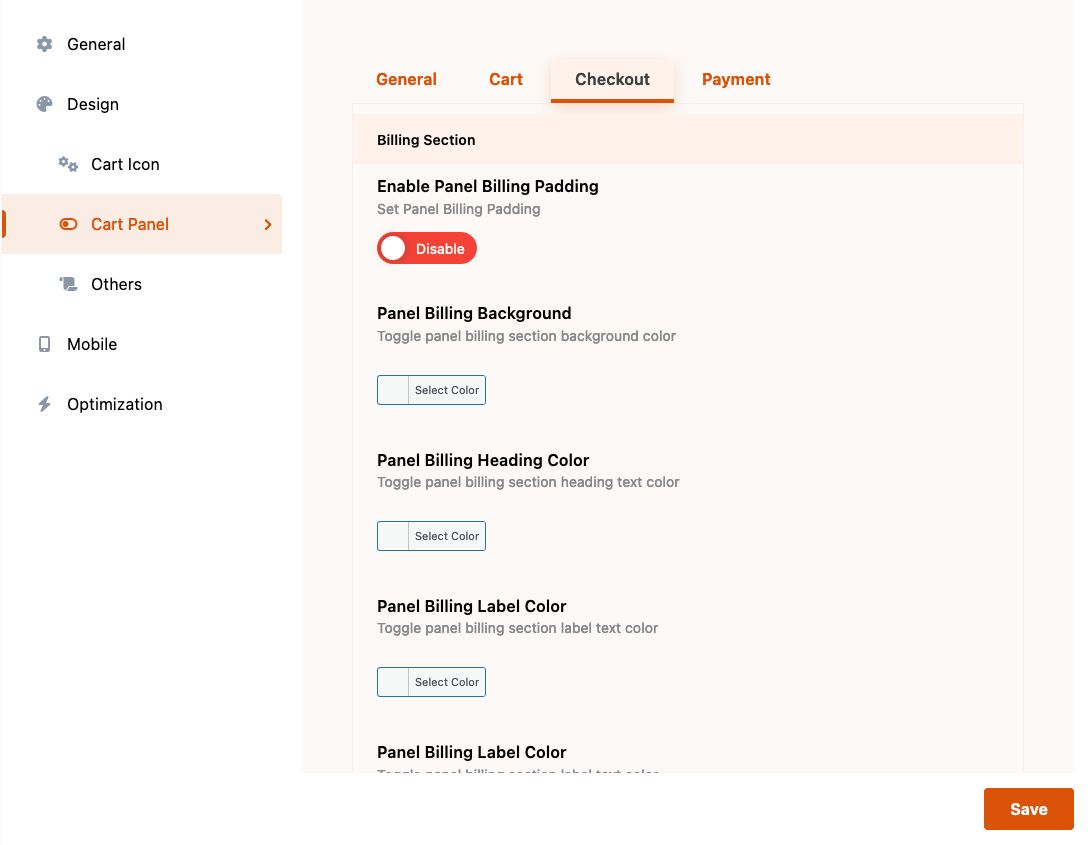1090x845 pixels.
Task: Click Select Color under toggle label text description
Action: tap(446, 682)
